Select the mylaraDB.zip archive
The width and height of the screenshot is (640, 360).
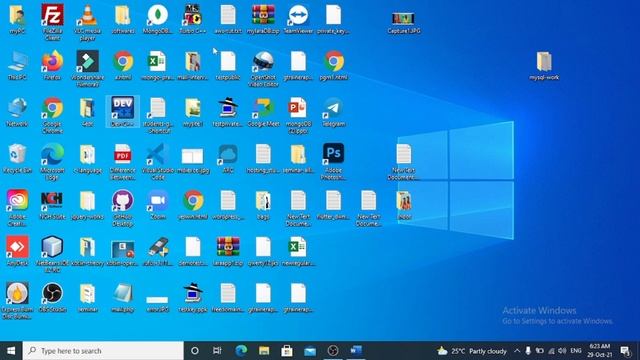tap(263, 16)
